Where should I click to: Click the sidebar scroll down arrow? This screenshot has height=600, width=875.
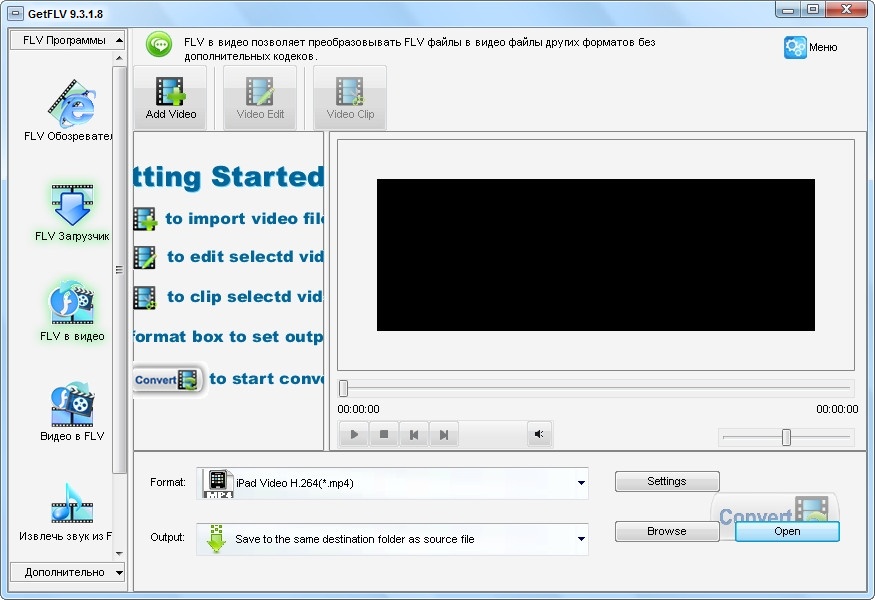[119, 554]
